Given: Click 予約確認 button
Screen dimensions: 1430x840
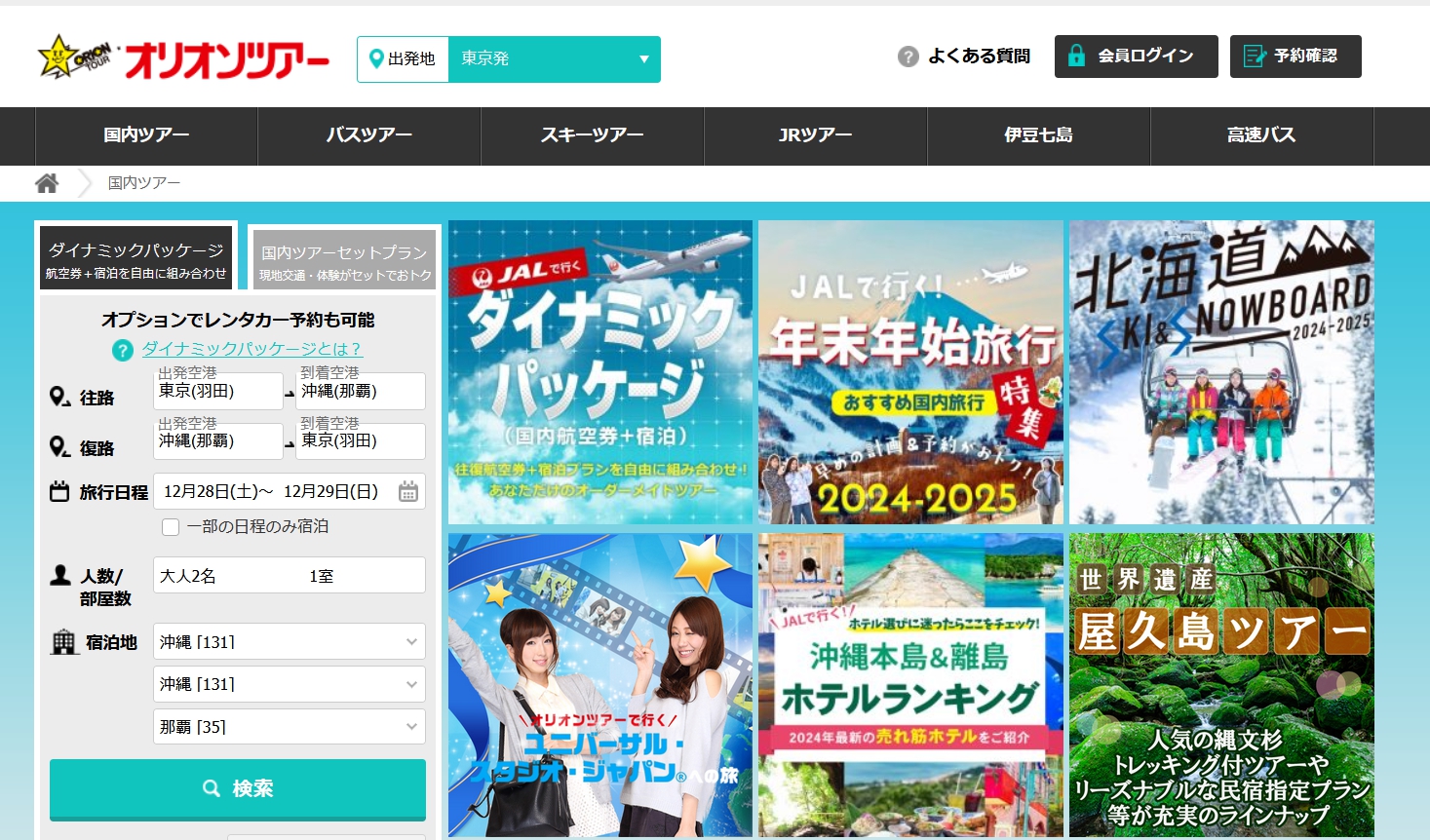Looking at the screenshot, I should tap(1295, 57).
